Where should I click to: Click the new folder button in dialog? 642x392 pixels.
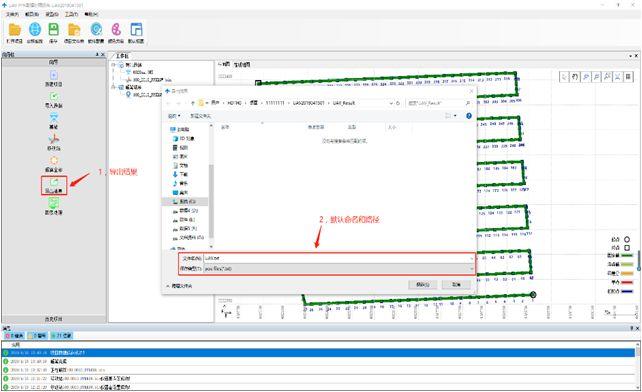tap(200, 116)
